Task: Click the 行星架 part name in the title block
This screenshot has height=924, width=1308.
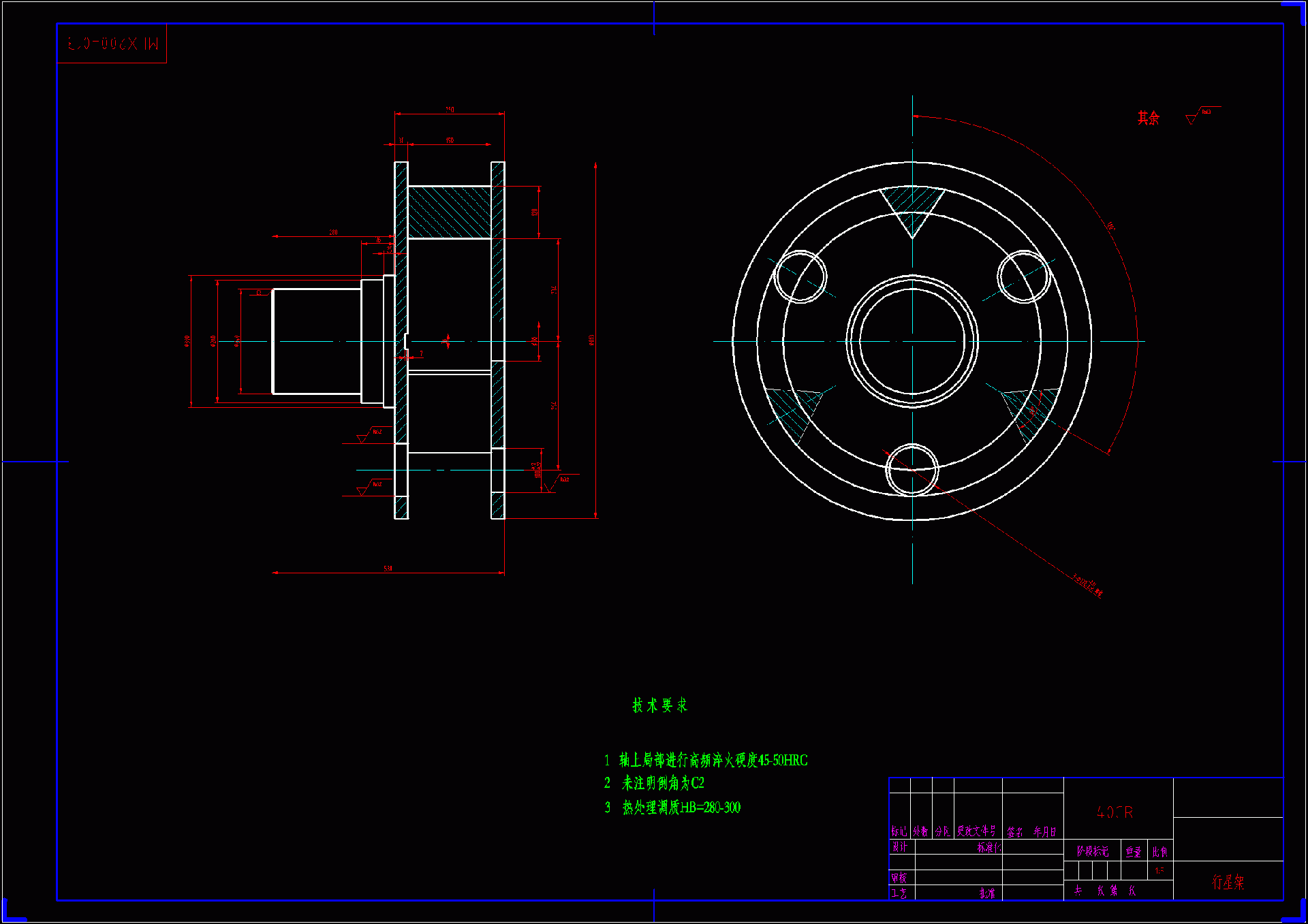Action: 1228,882
